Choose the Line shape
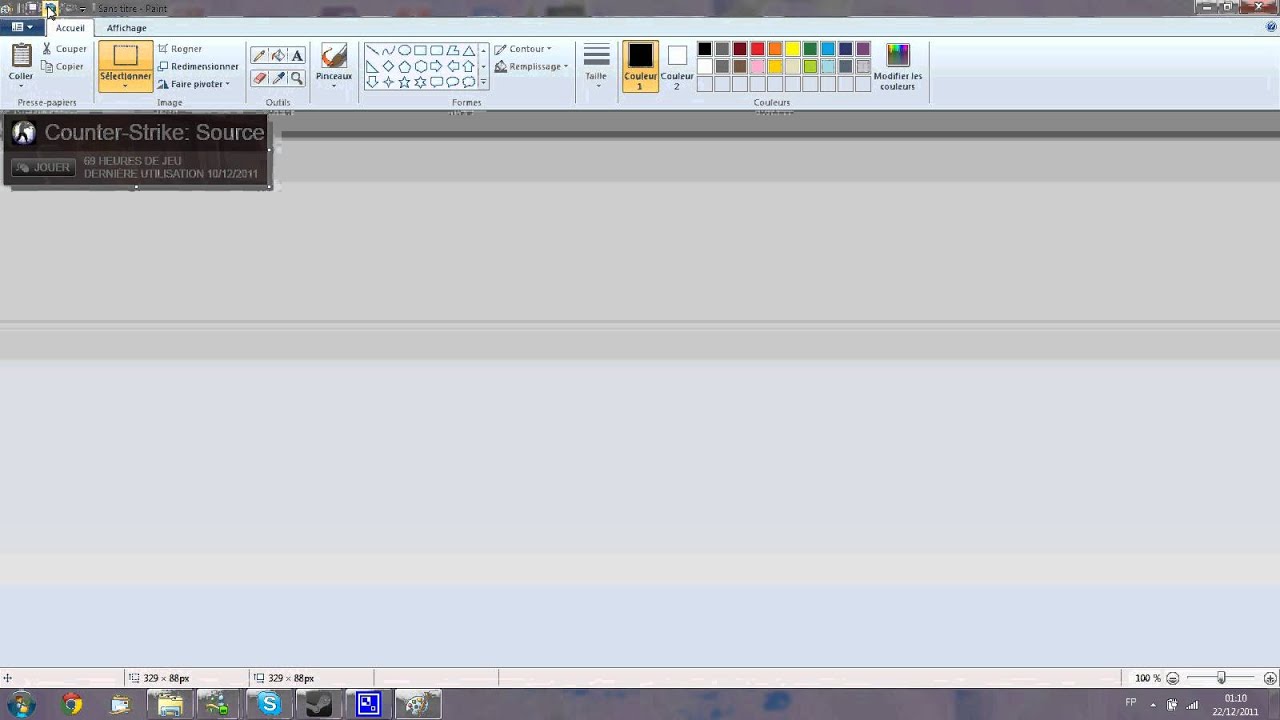Viewport: 1280px width, 720px height. [x=372, y=50]
